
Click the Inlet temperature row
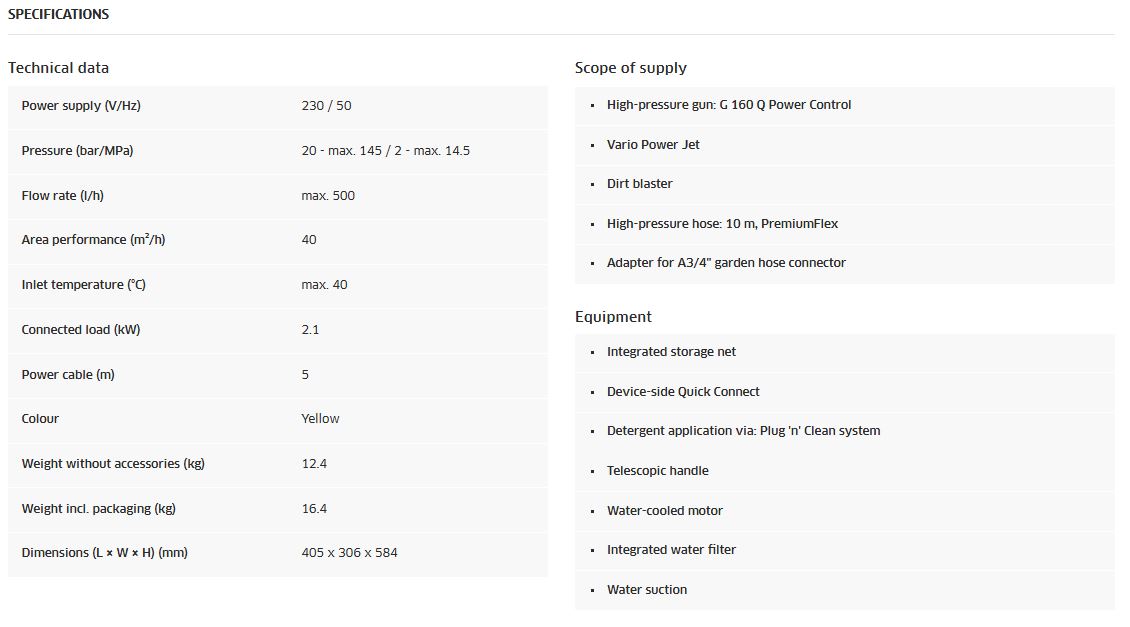tap(277, 285)
